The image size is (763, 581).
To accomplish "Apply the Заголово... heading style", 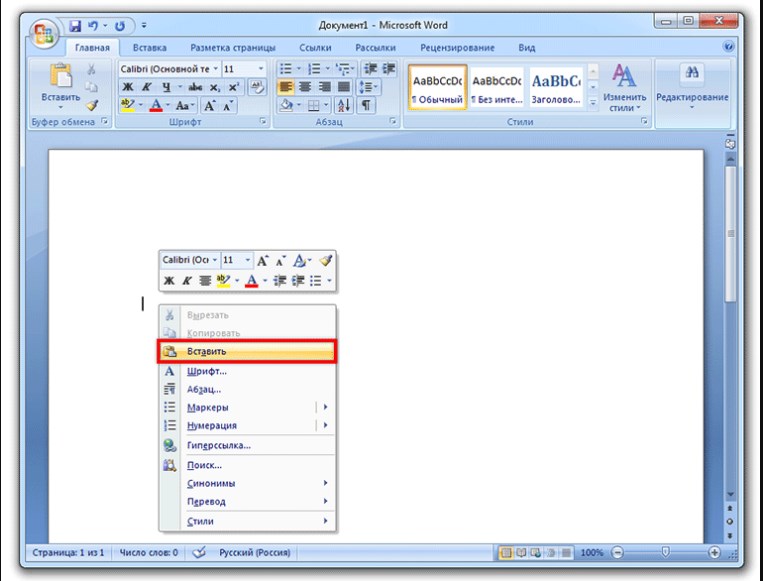I will (556, 87).
